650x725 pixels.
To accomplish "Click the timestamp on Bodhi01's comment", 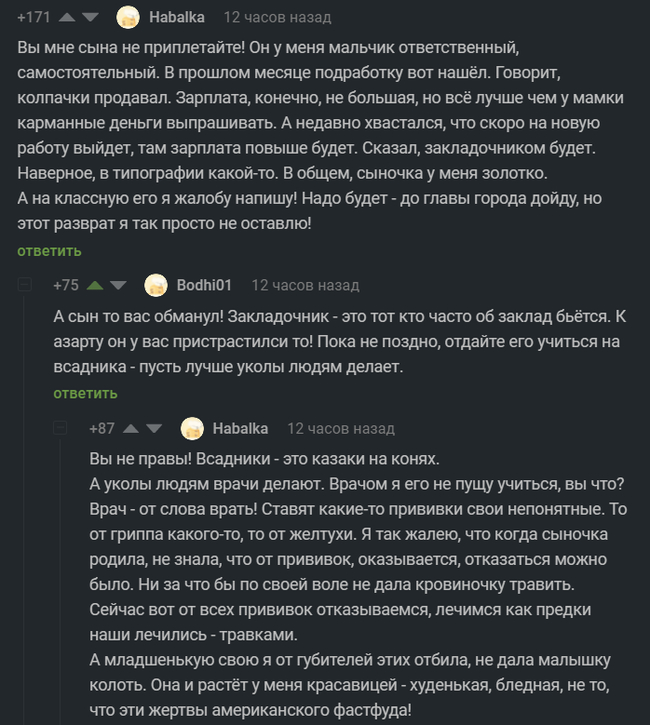I will click(x=305, y=285).
